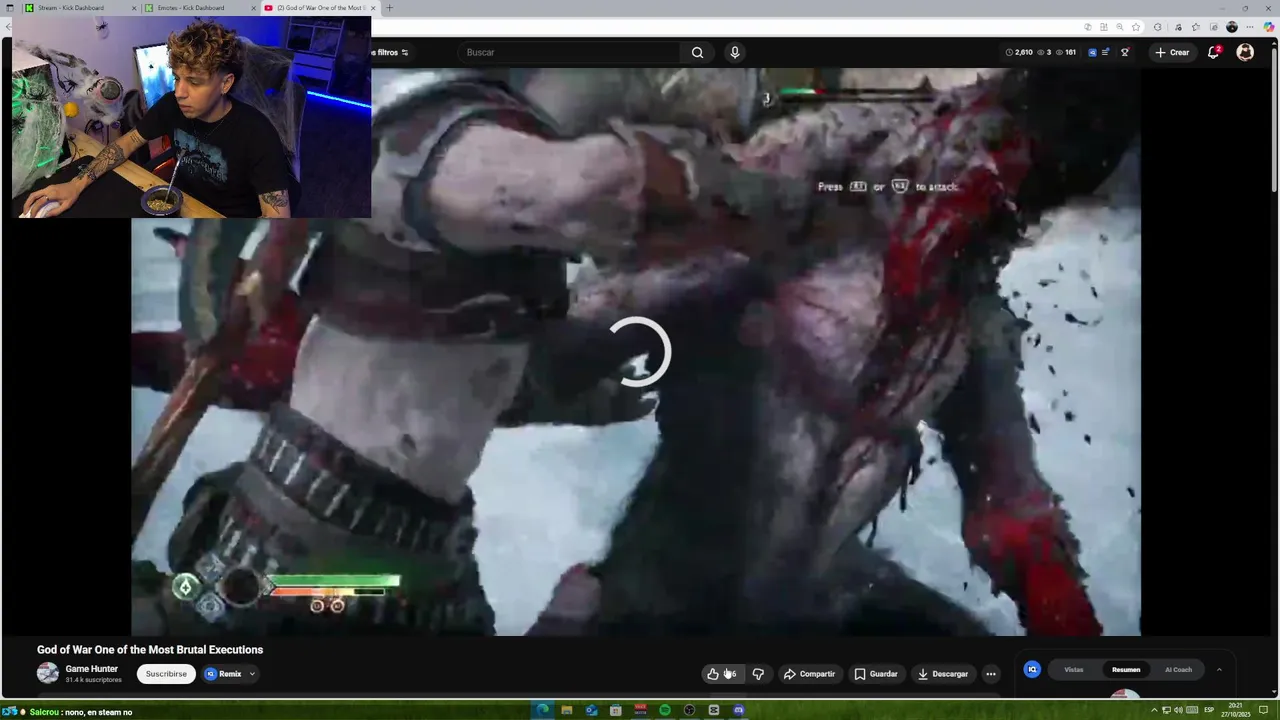Open browser settings ellipsis menu
This screenshot has height=720, width=1280.
(x=1250, y=27)
